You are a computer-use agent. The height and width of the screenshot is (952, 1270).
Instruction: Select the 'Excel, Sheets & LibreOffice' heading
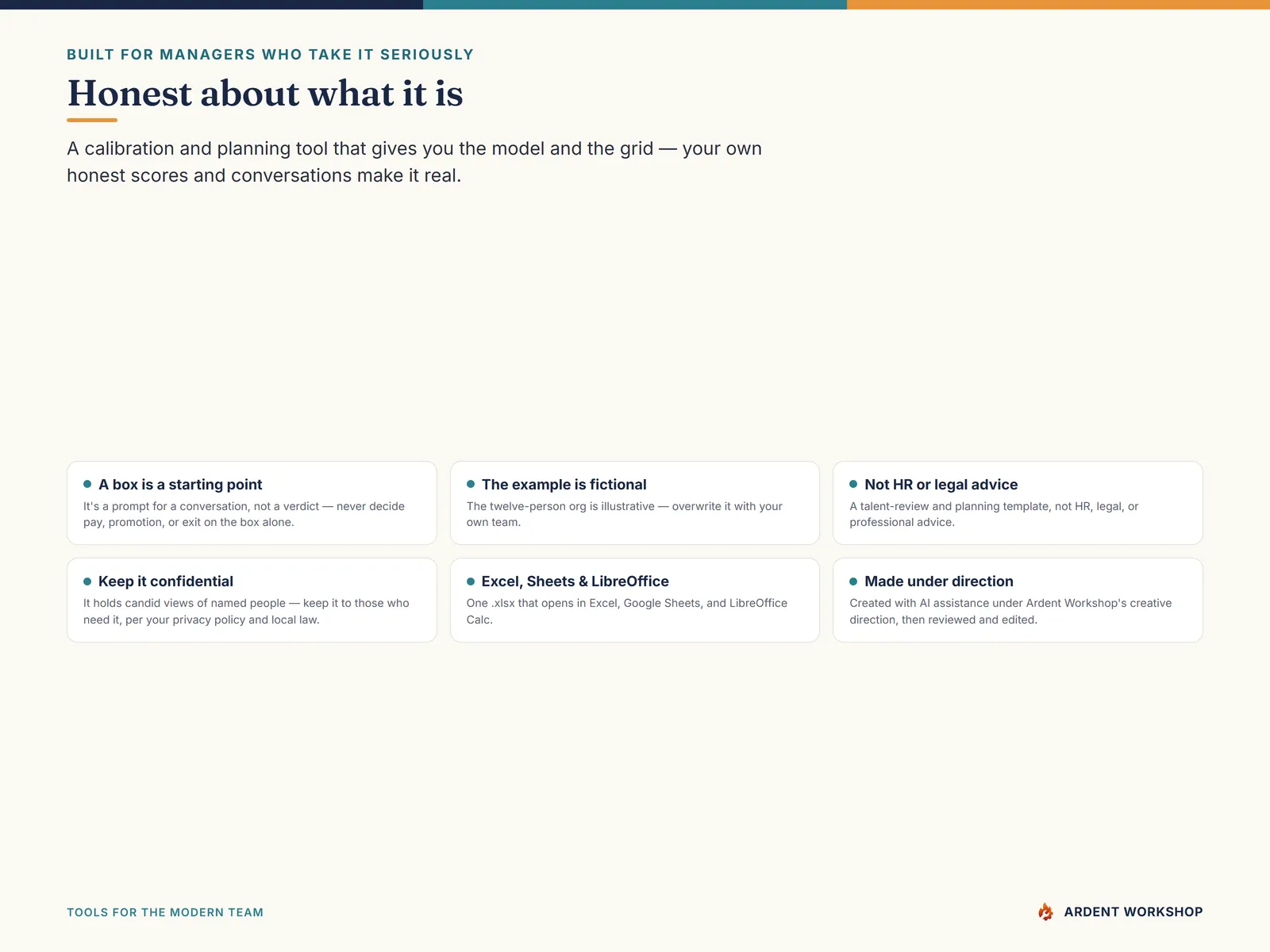tap(575, 582)
